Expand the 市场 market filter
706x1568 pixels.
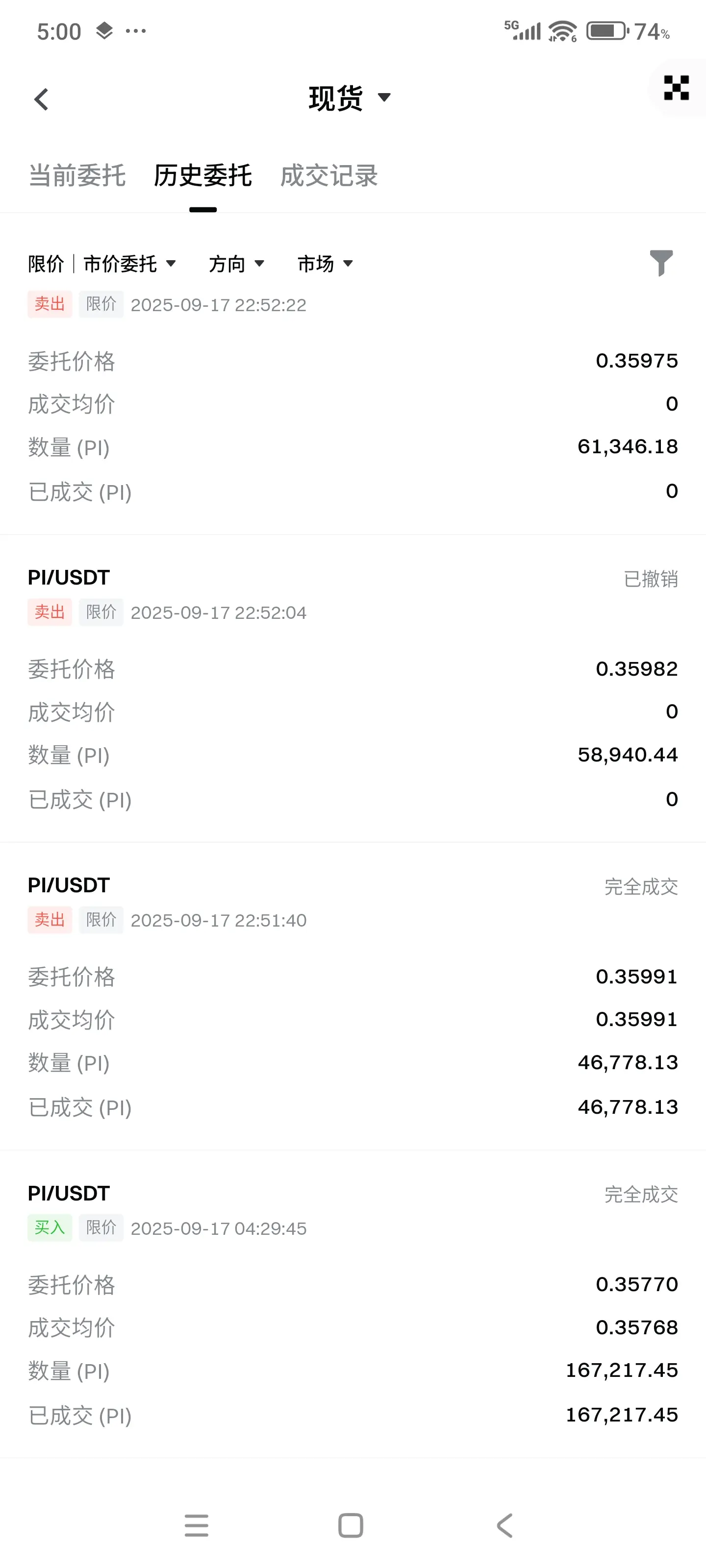(x=325, y=264)
